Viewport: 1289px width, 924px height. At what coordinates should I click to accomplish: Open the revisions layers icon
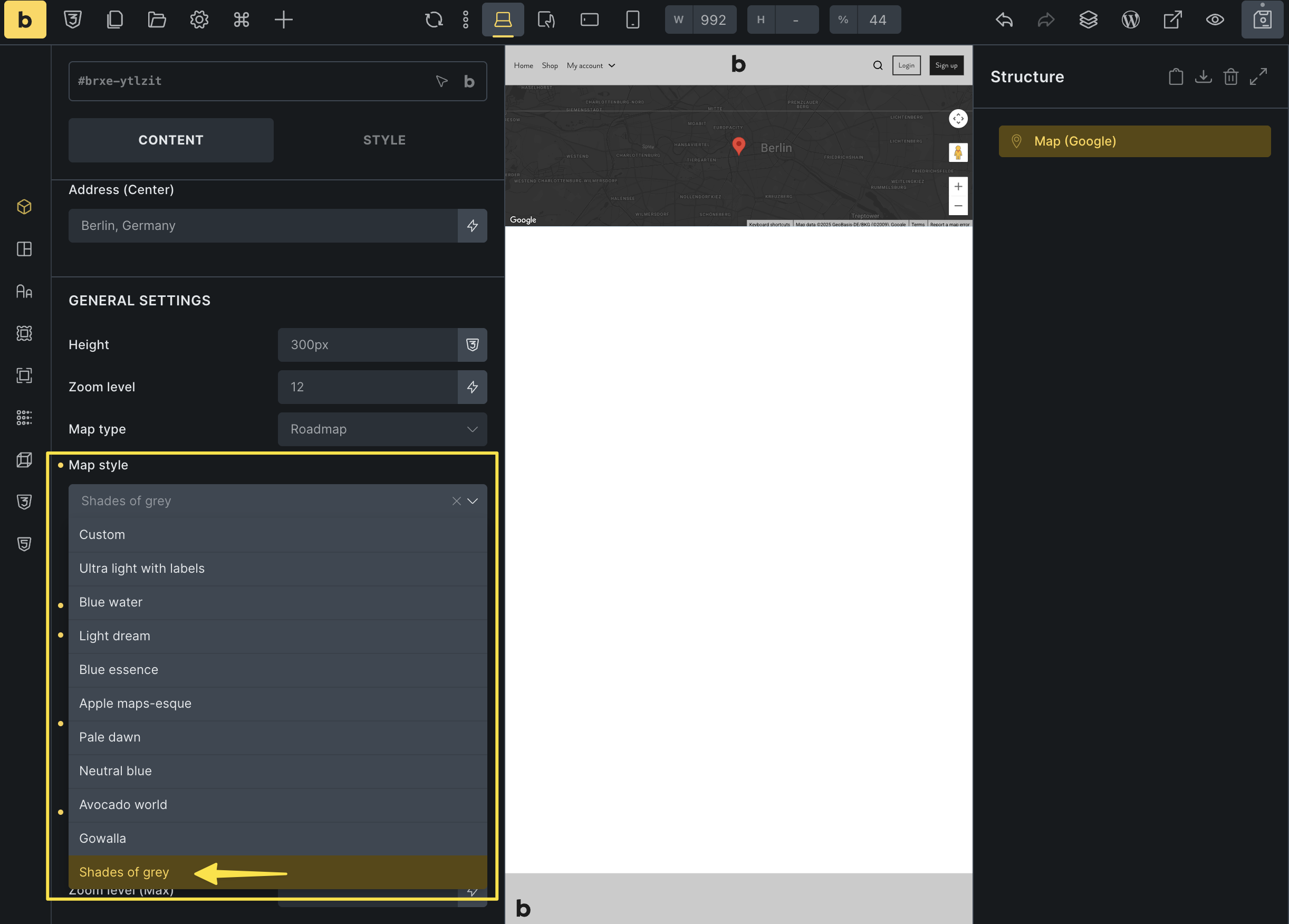(1089, 20)
